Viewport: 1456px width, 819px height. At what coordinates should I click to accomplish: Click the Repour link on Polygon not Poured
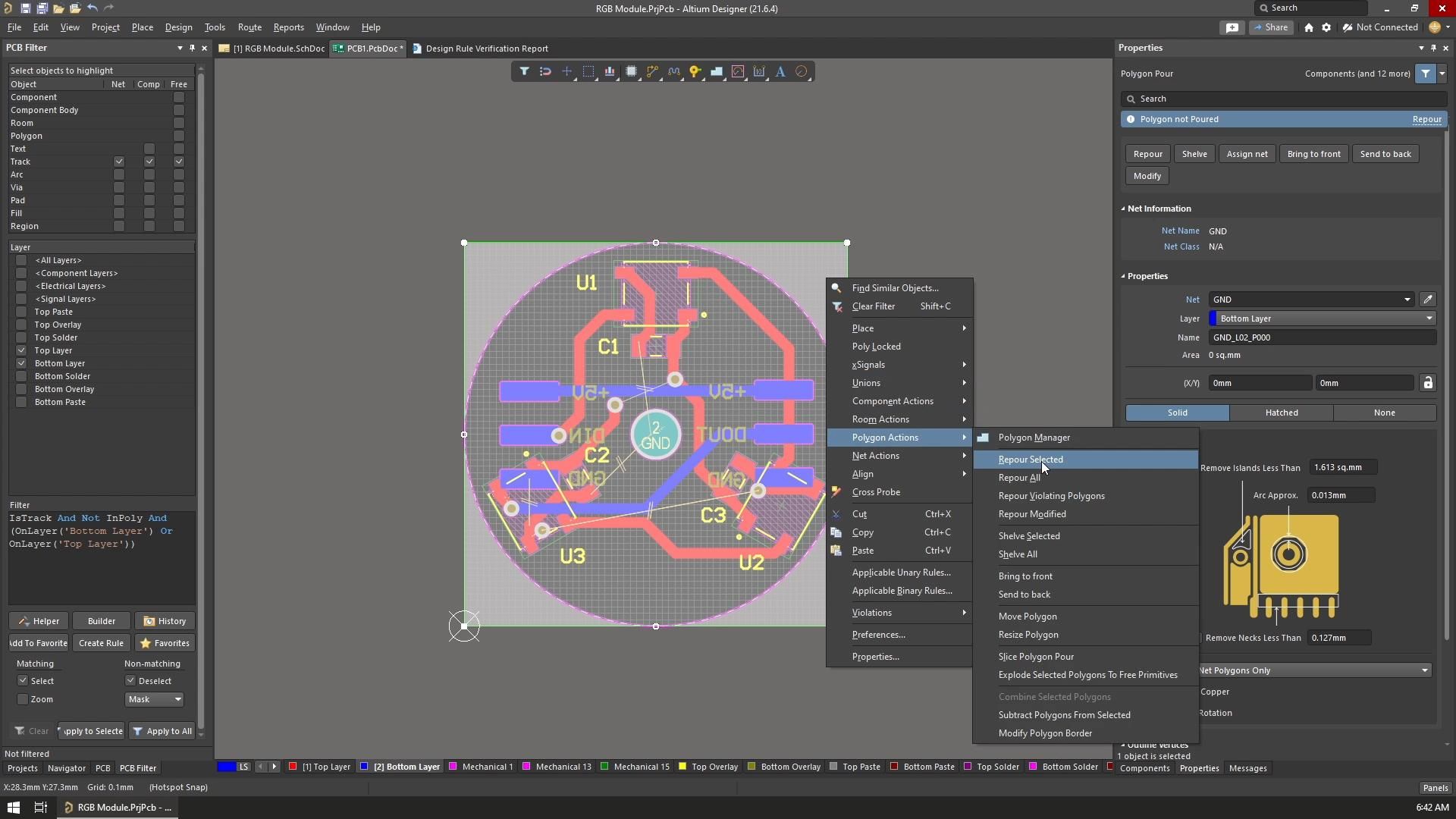[x=1427, y=119]
